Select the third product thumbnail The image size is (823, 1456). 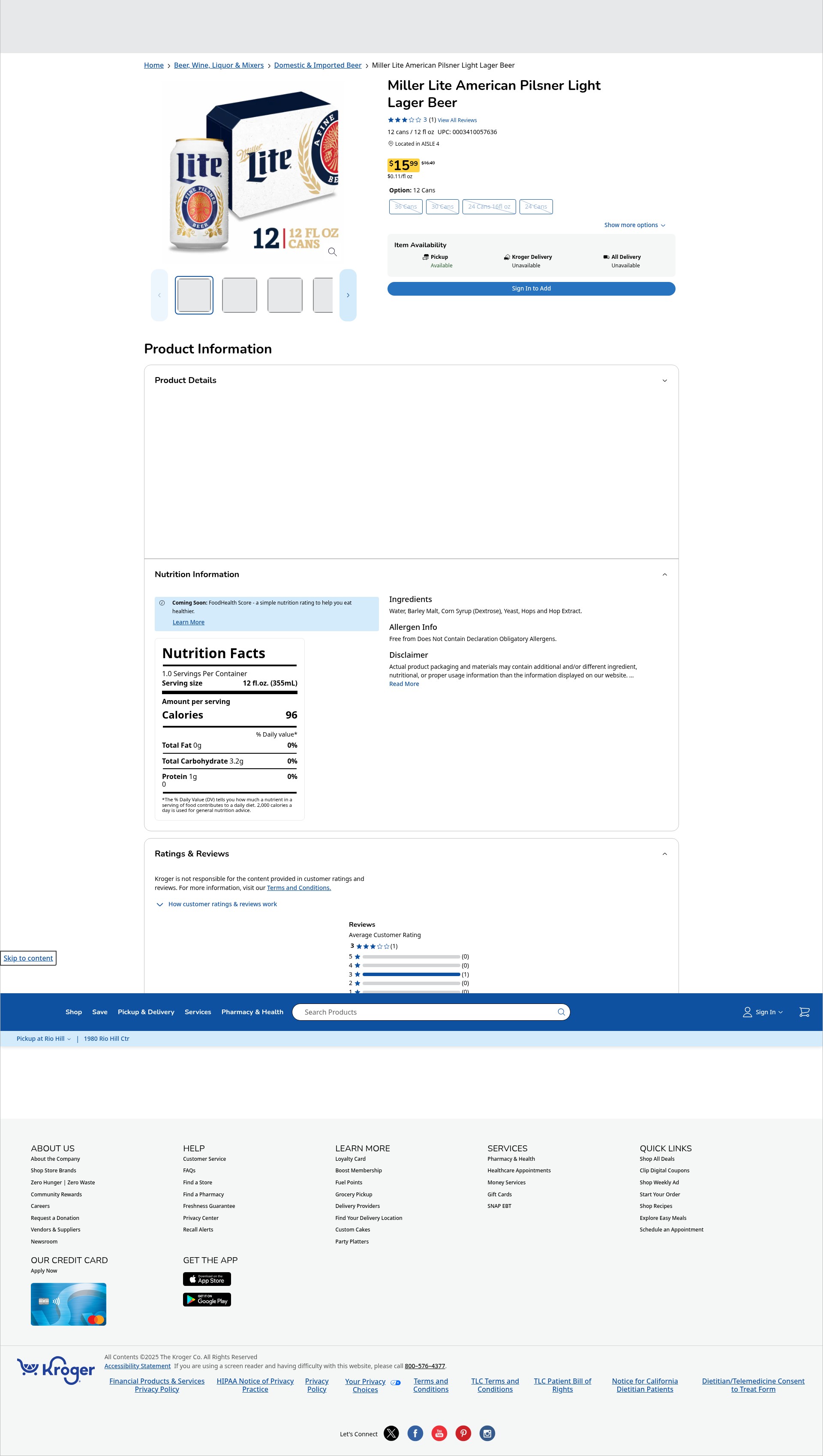(x=285, y=295)
